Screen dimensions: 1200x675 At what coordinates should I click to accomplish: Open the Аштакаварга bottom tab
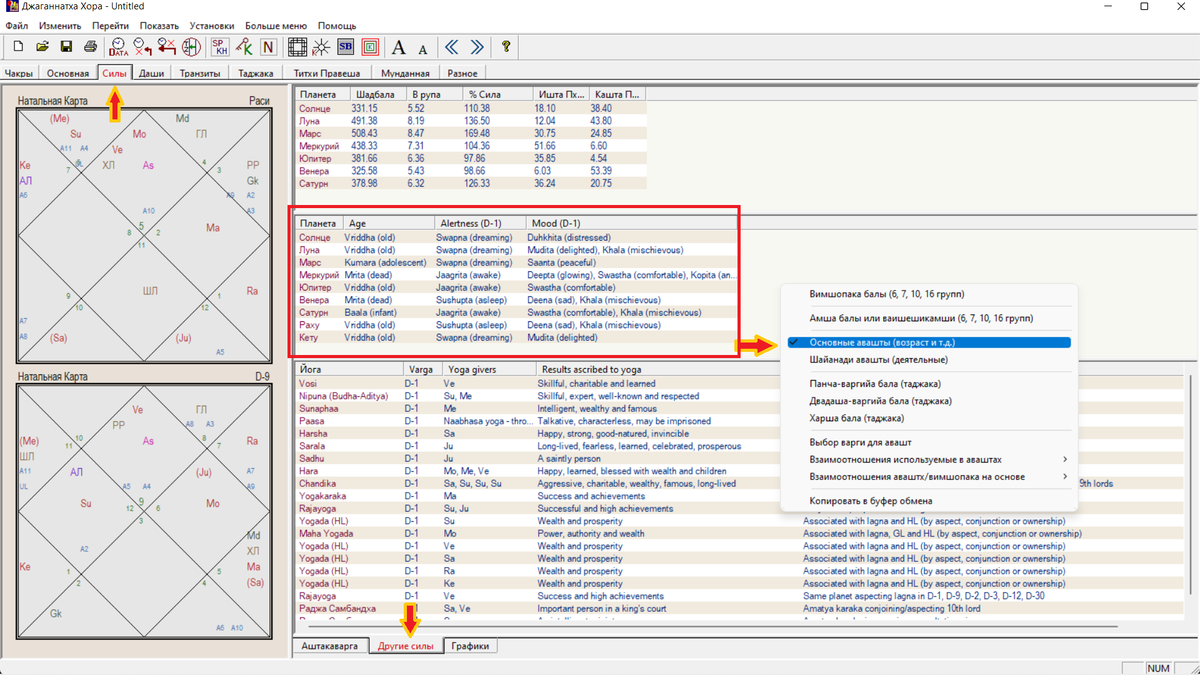pyautogui.click(x=330, y=646)
